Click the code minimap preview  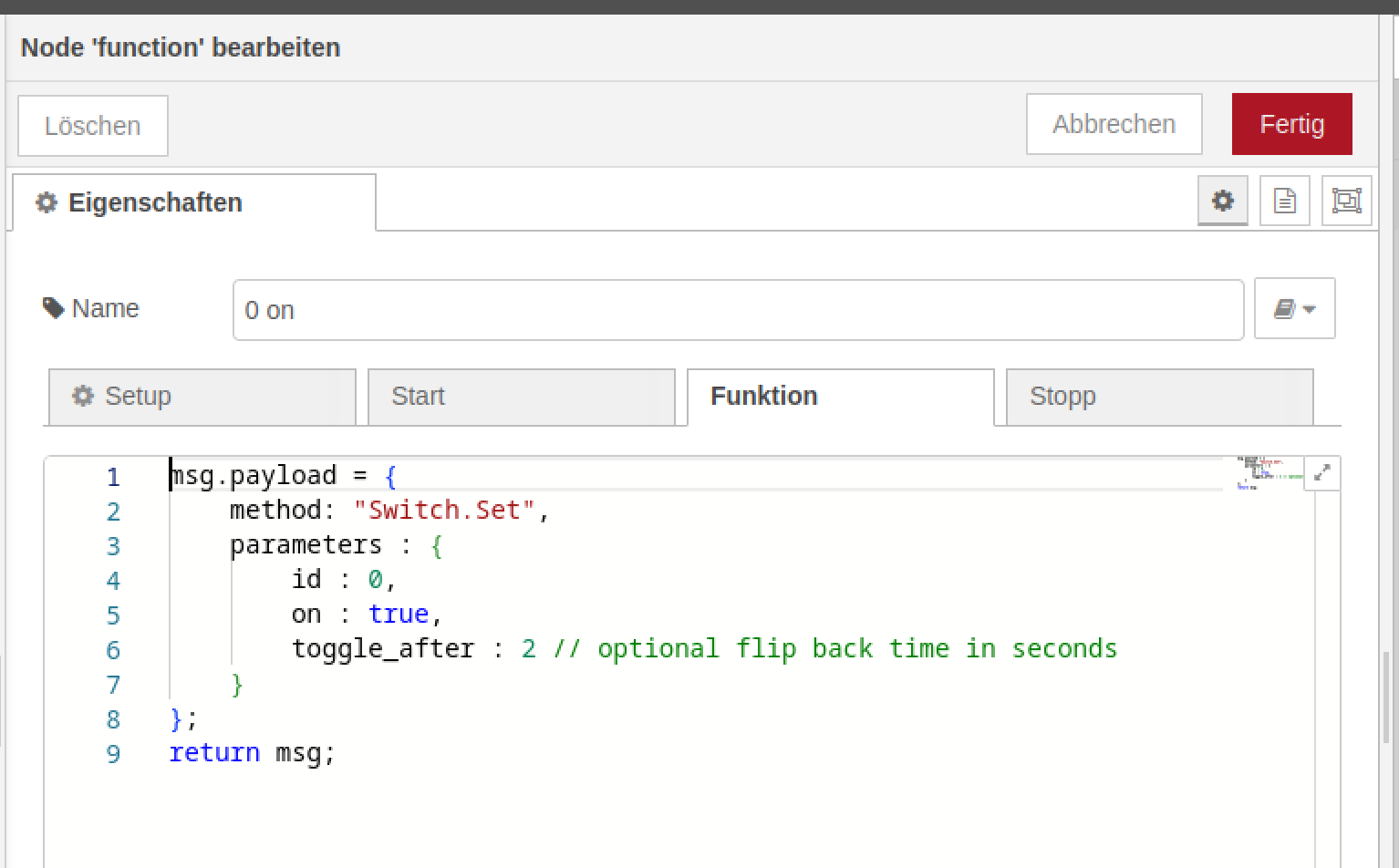point(1269,473)
